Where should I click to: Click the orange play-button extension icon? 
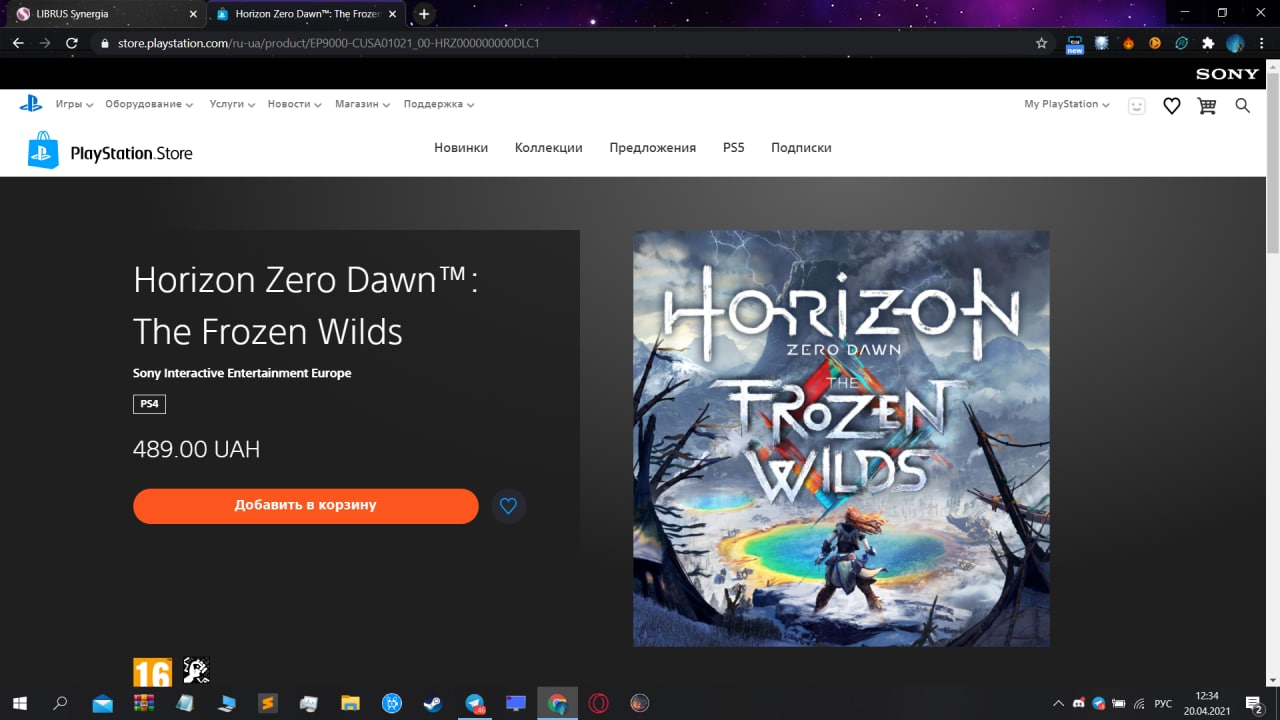point(1154,43)
